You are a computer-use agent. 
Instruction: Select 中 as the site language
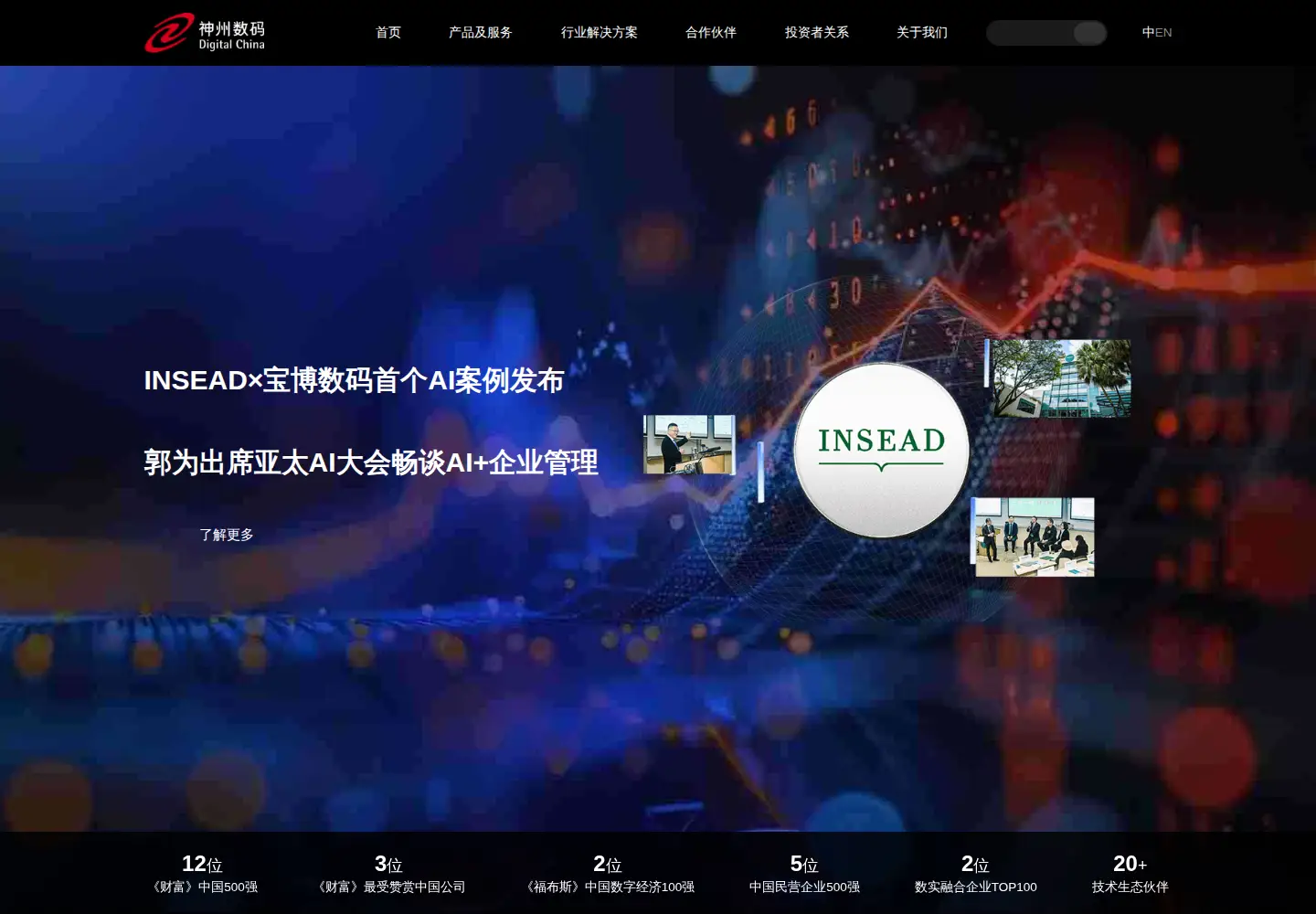point(1148,33)
